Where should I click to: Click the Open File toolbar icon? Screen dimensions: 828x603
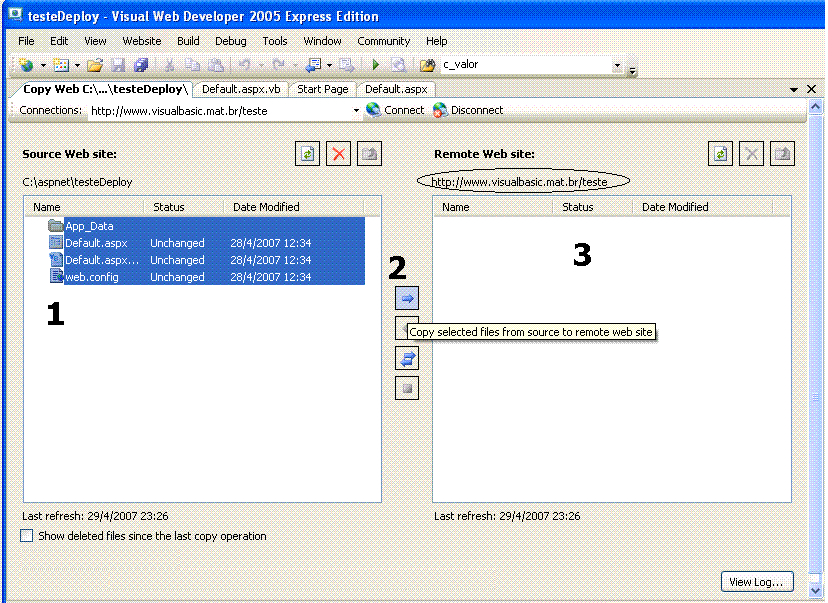94,66
